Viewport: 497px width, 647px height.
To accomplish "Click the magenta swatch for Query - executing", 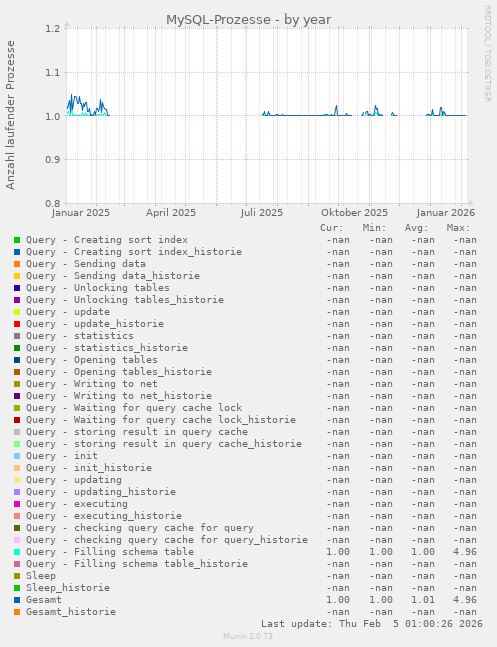I will tap(17, 504).
